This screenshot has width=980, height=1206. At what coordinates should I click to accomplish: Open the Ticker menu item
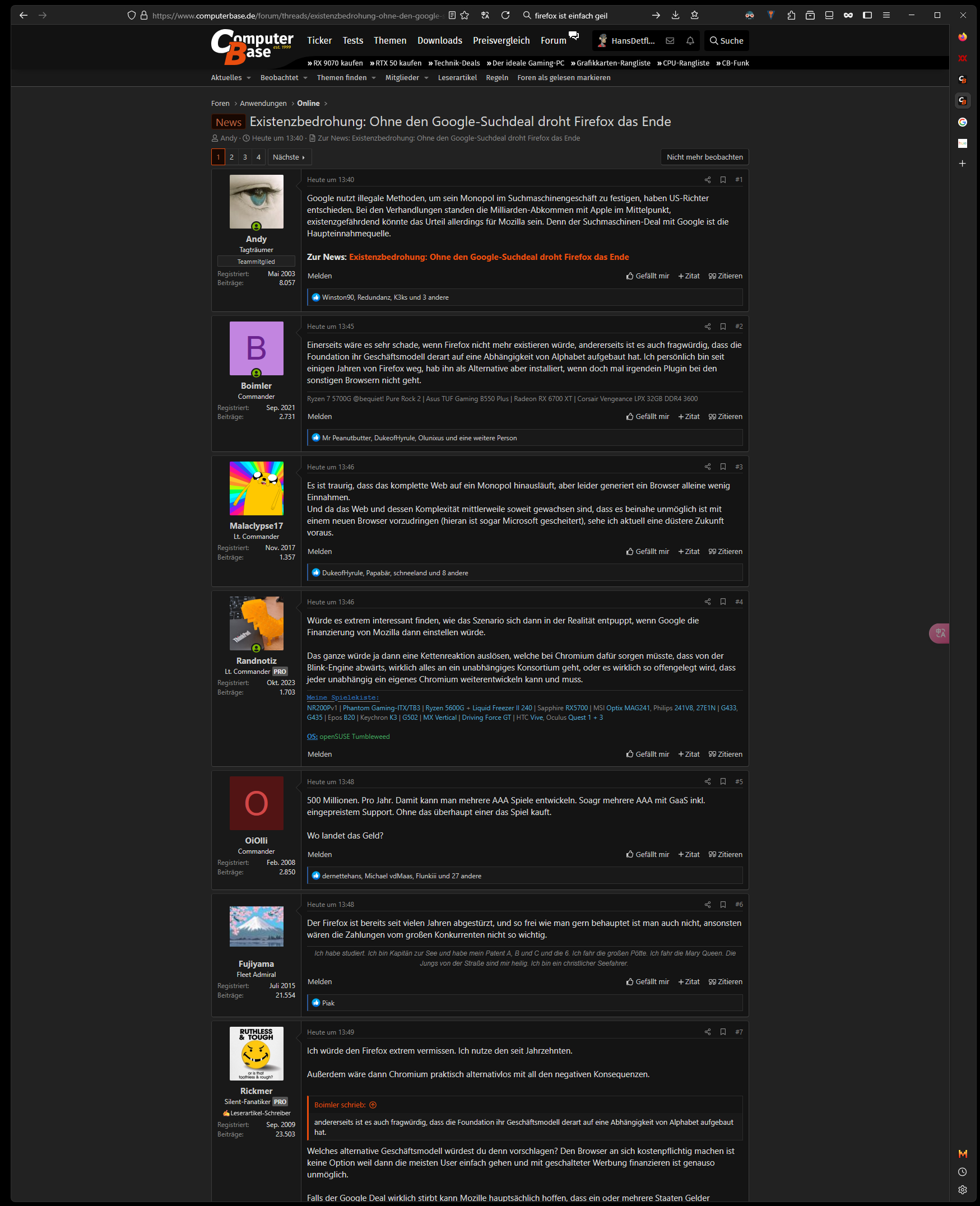319,41
